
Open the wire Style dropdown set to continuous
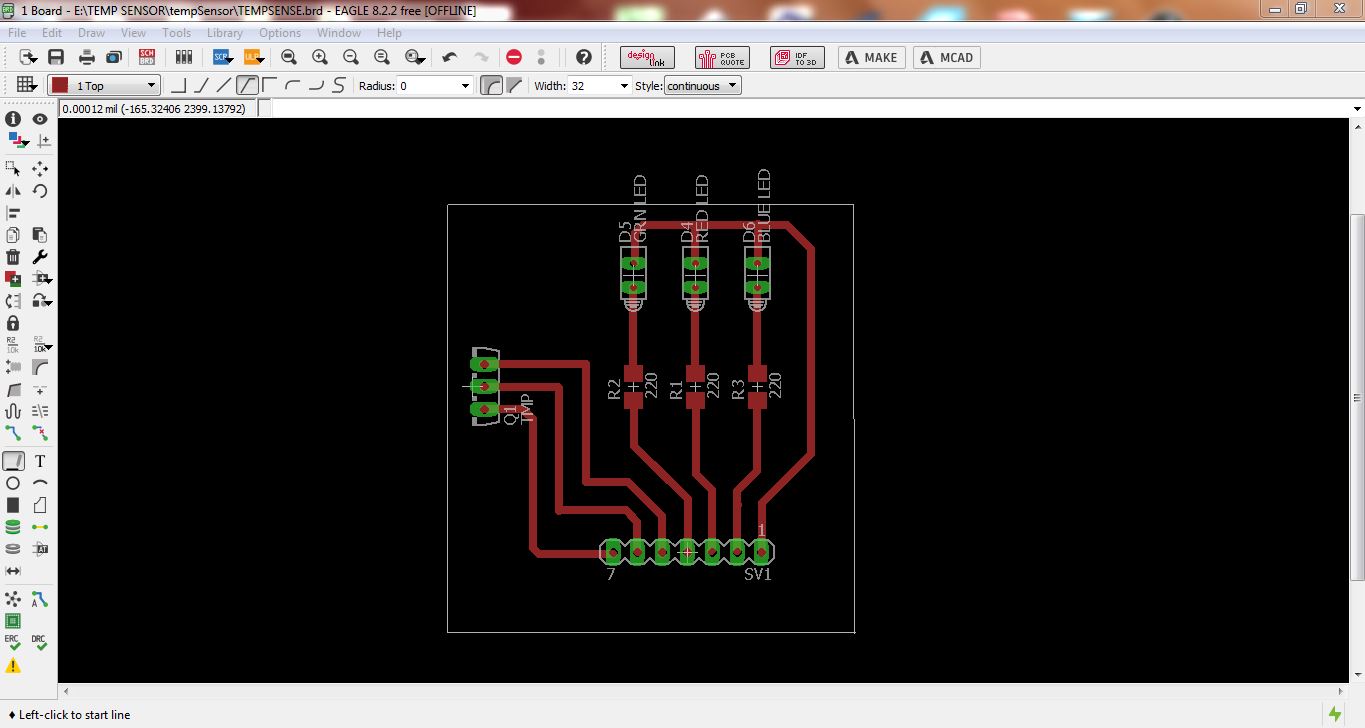(703, 85)
